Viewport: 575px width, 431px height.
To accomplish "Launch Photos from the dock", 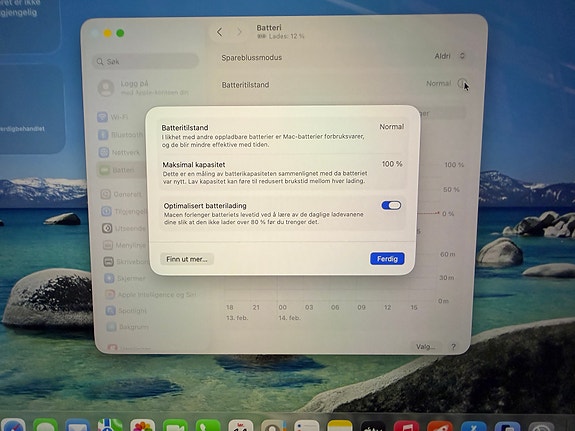I will coord(142,425).
